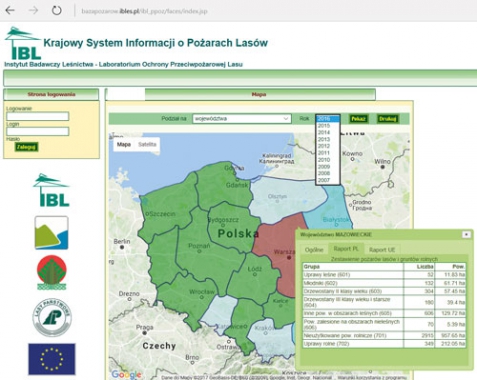
Task: Reload the page with refresh icon
Action: pyautogui.click(x=57, y=11)
